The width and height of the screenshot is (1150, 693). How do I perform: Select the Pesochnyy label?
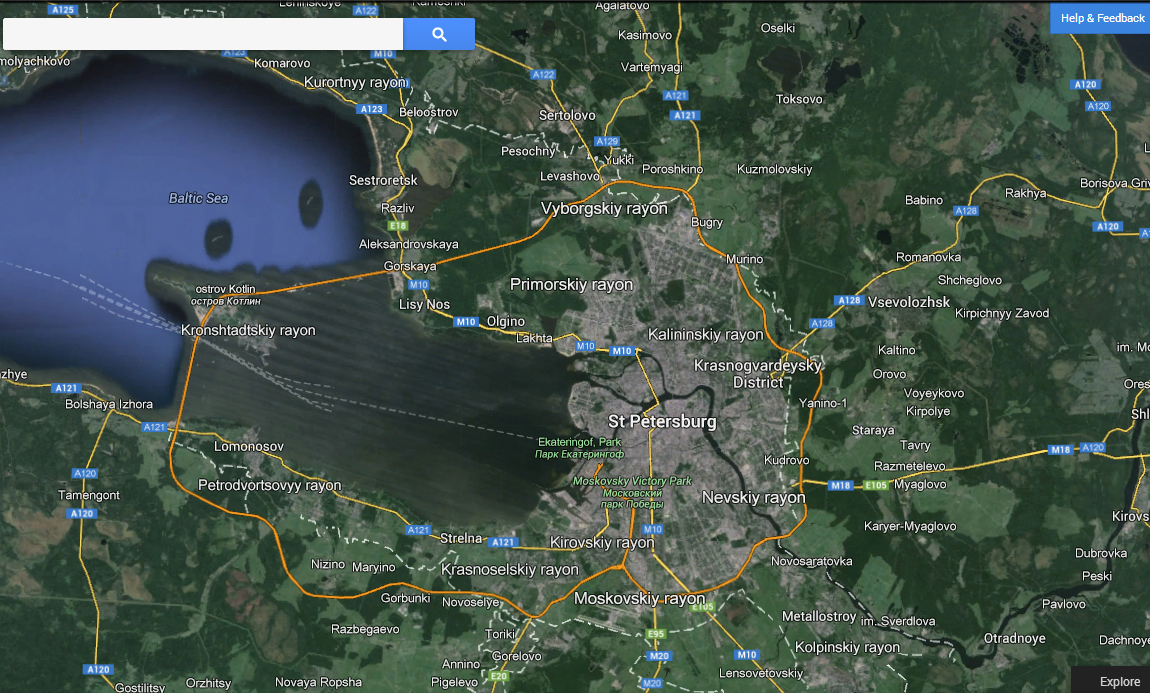pos(528,151)
